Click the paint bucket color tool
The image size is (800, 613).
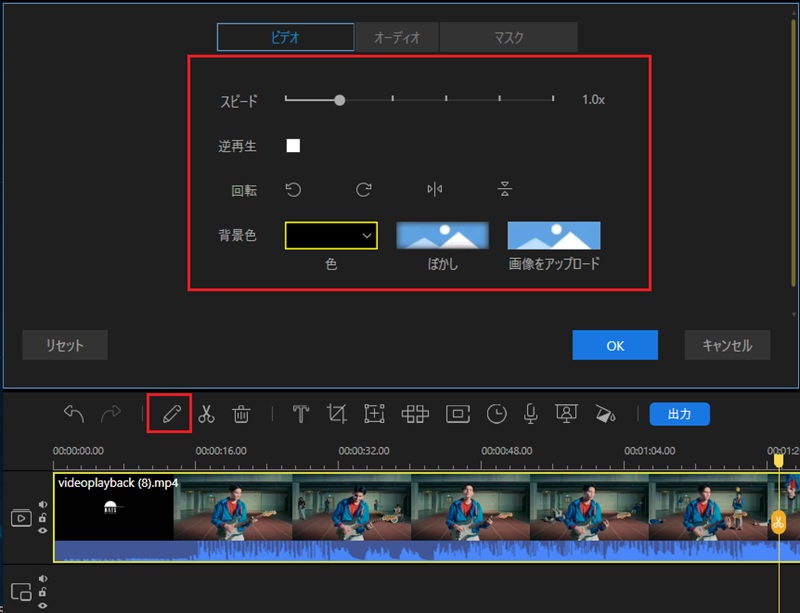click(x=606, y=414)
